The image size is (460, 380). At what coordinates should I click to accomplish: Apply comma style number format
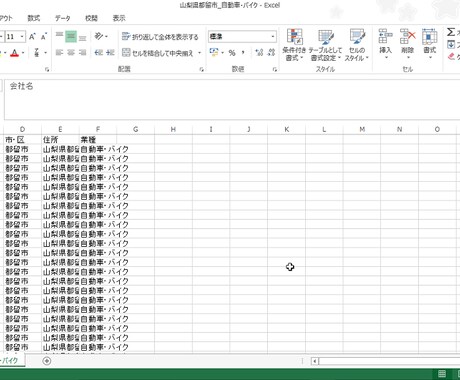pos(243,52)
